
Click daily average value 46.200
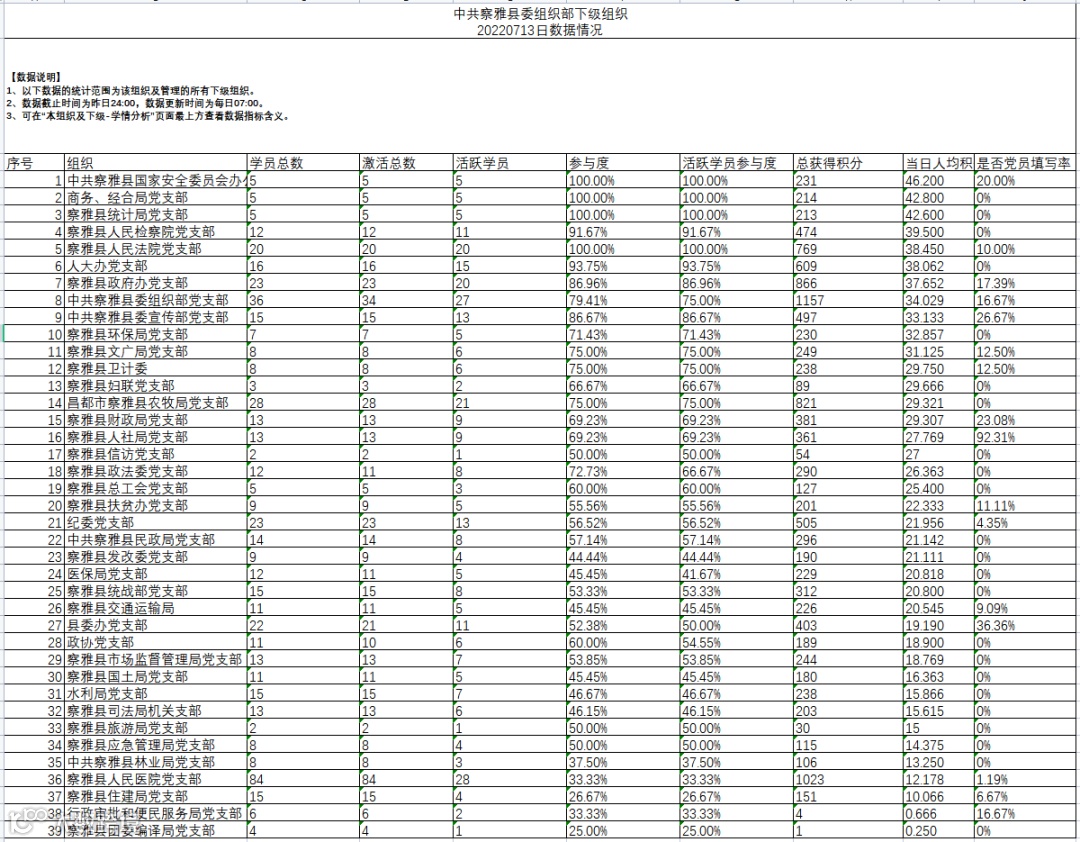click(x=939, y=181)
